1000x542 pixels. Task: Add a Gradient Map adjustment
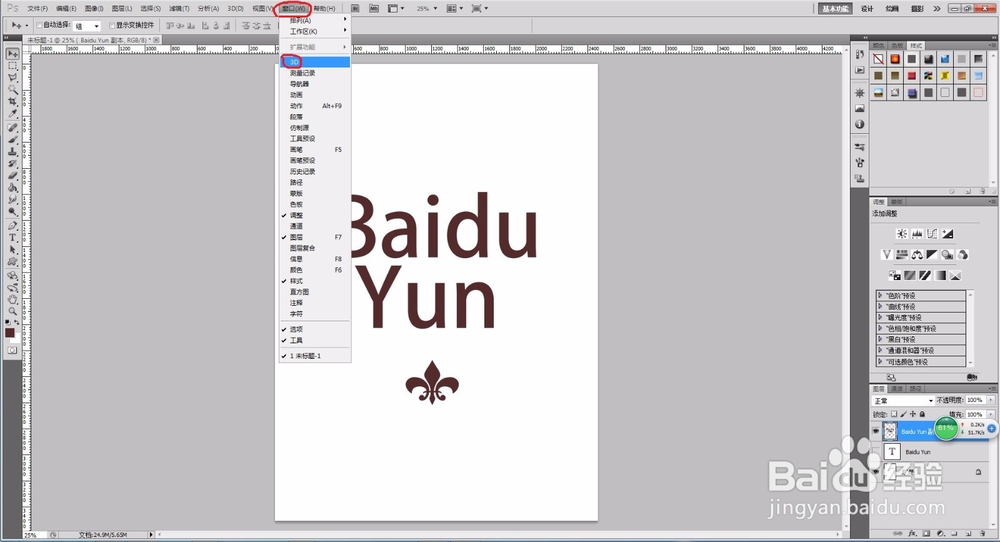click(940, 275)
